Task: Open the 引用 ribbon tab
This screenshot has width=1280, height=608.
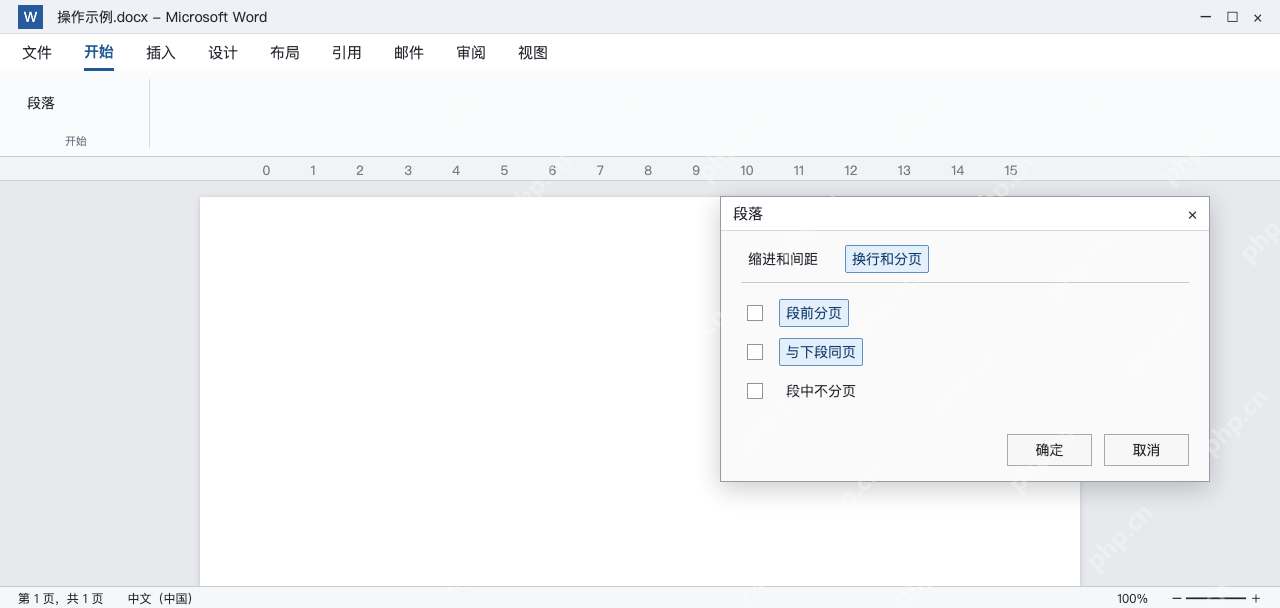Action: point(347,53)
